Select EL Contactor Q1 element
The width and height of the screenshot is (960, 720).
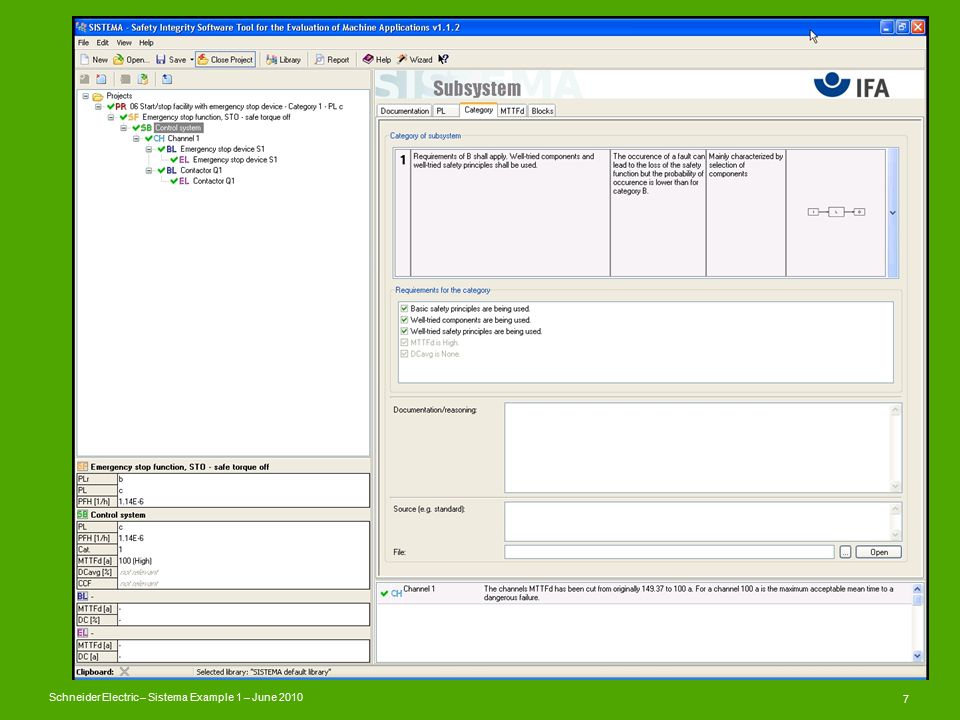click(214, 181)
